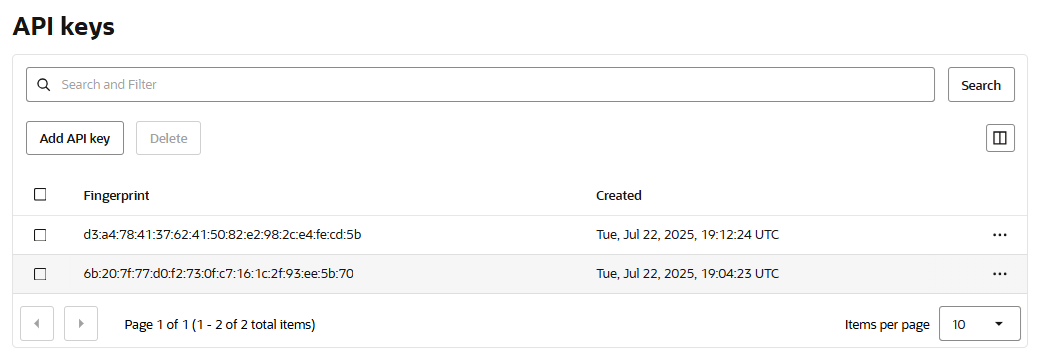
Task: Open the Items per page dropdown
Action: point(979,324)
